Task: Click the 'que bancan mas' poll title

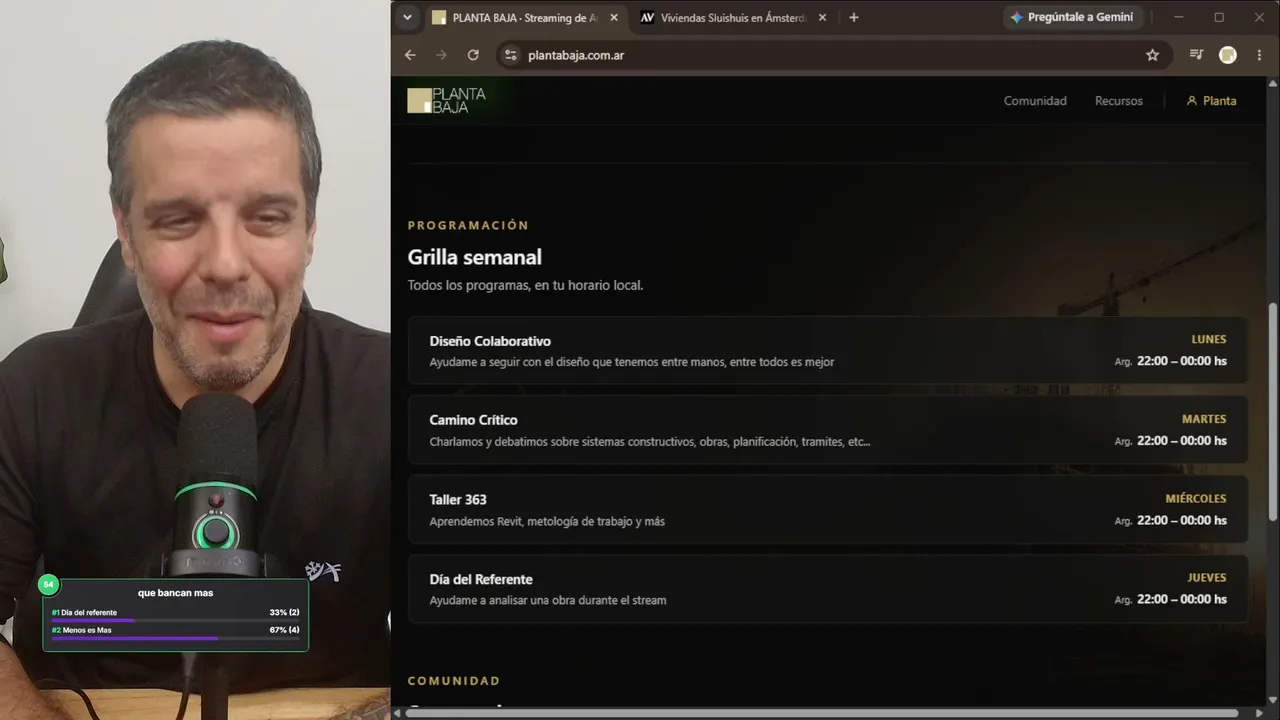Action: (176, 593)
